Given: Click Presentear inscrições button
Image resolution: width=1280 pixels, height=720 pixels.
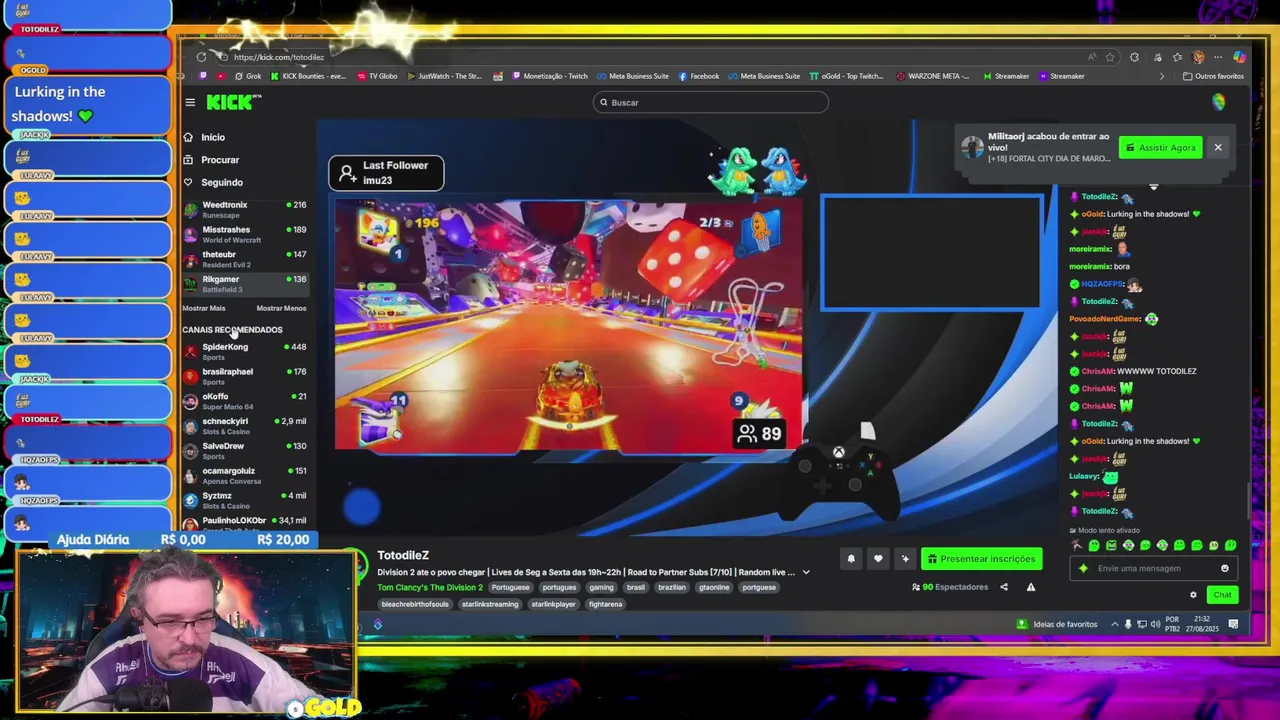Looking at the screenshot, I should tap(981, 559).
